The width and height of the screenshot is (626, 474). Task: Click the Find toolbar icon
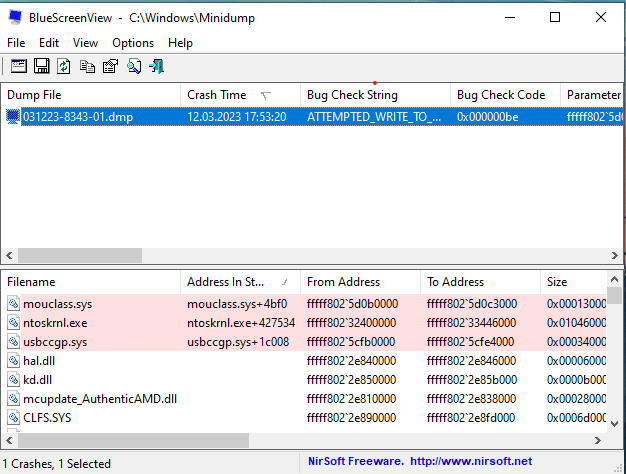click(134, 66)
